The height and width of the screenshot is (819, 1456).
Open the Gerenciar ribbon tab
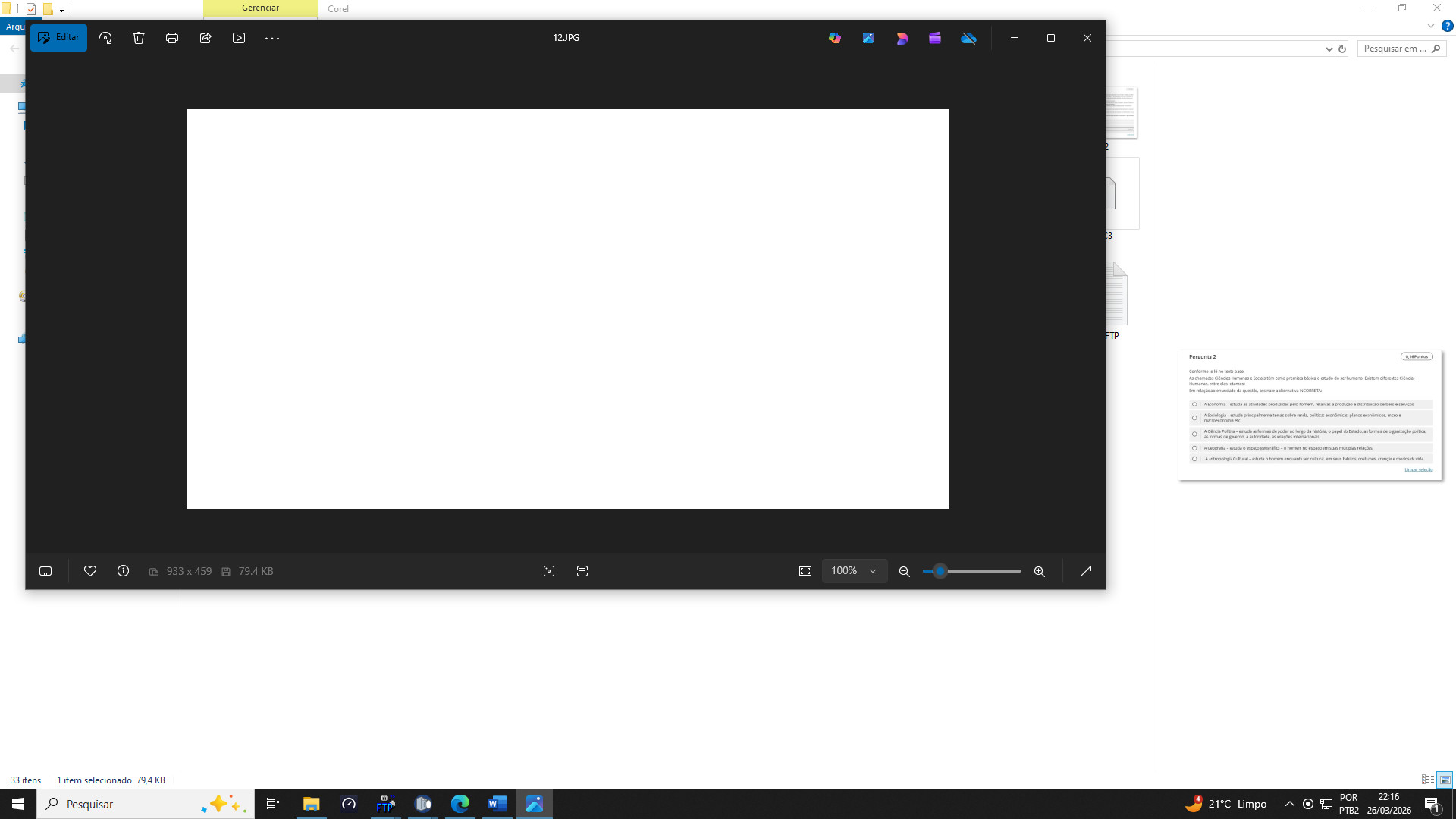tap(260, 8)
